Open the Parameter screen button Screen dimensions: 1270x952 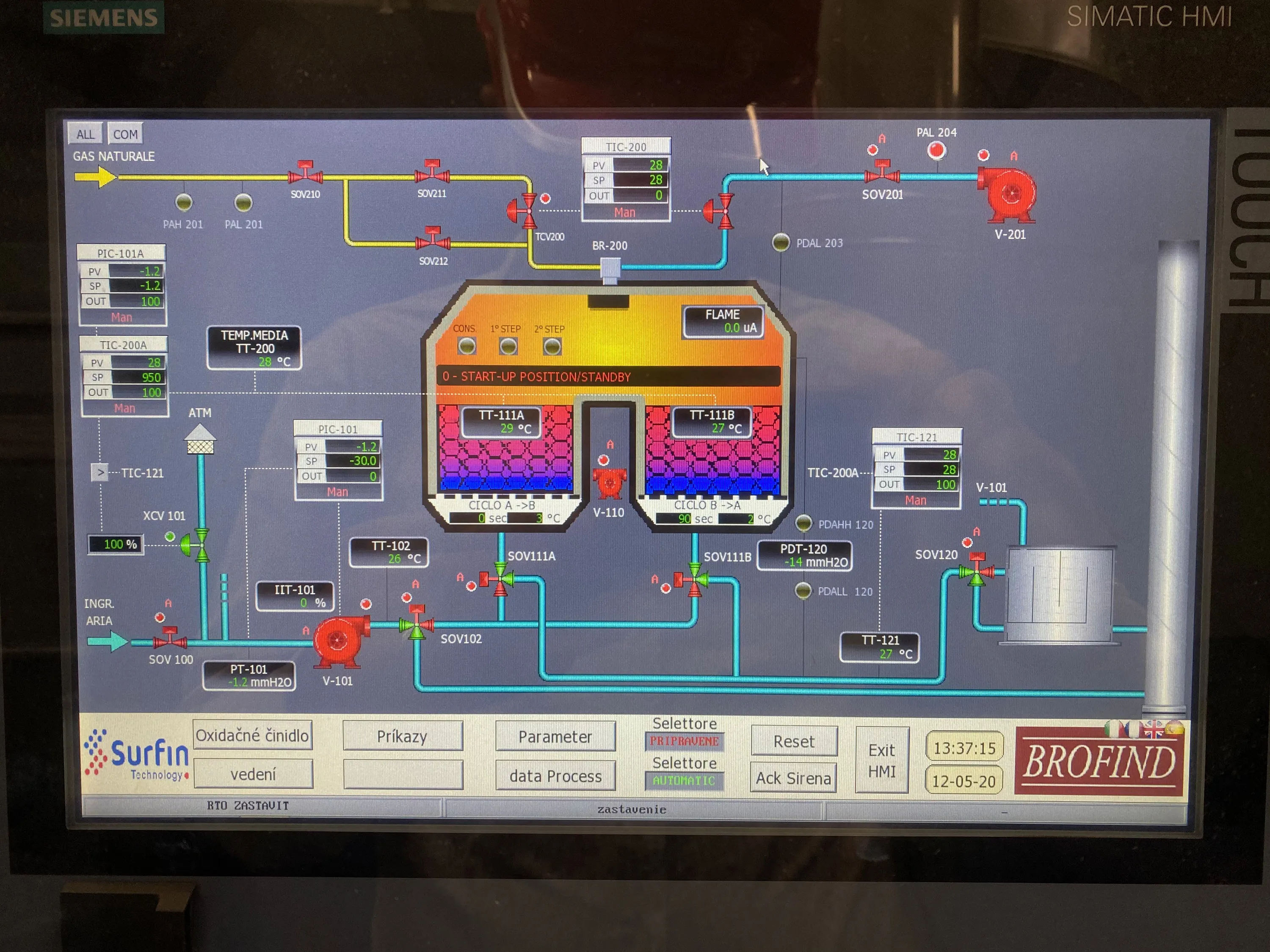point(555,737)
